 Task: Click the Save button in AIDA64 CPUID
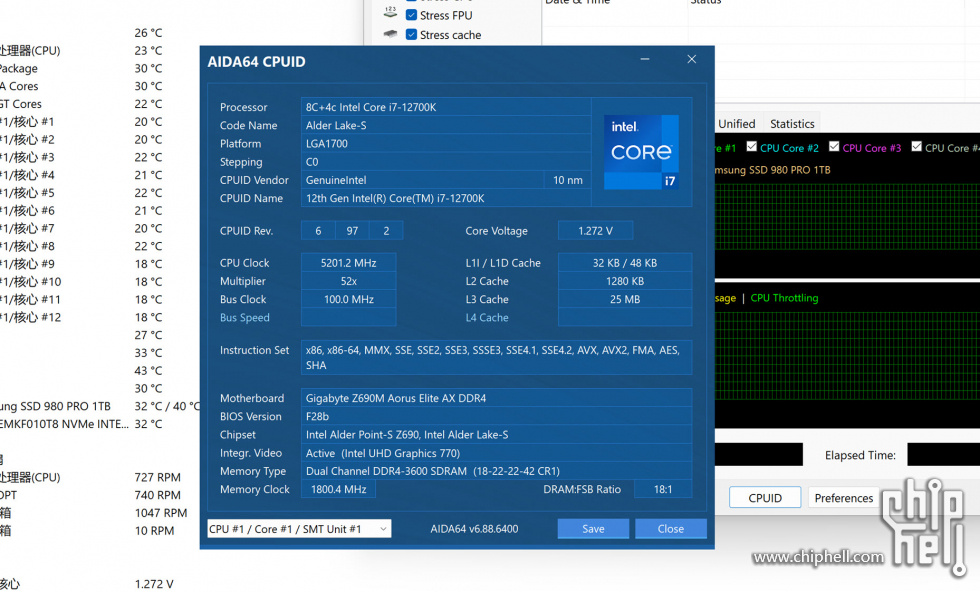(x=593, y=529)
